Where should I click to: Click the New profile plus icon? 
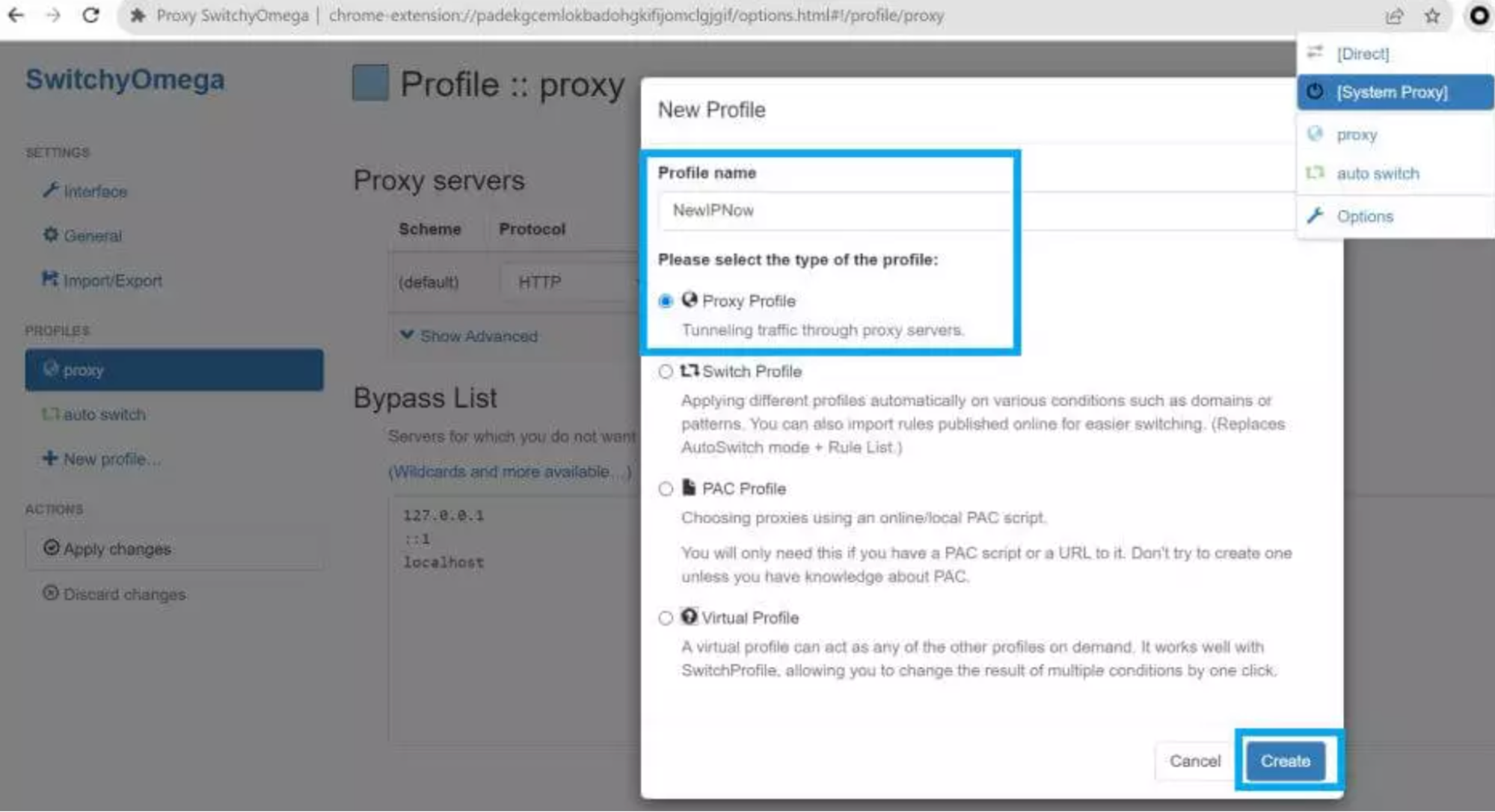tap(49, 458)
